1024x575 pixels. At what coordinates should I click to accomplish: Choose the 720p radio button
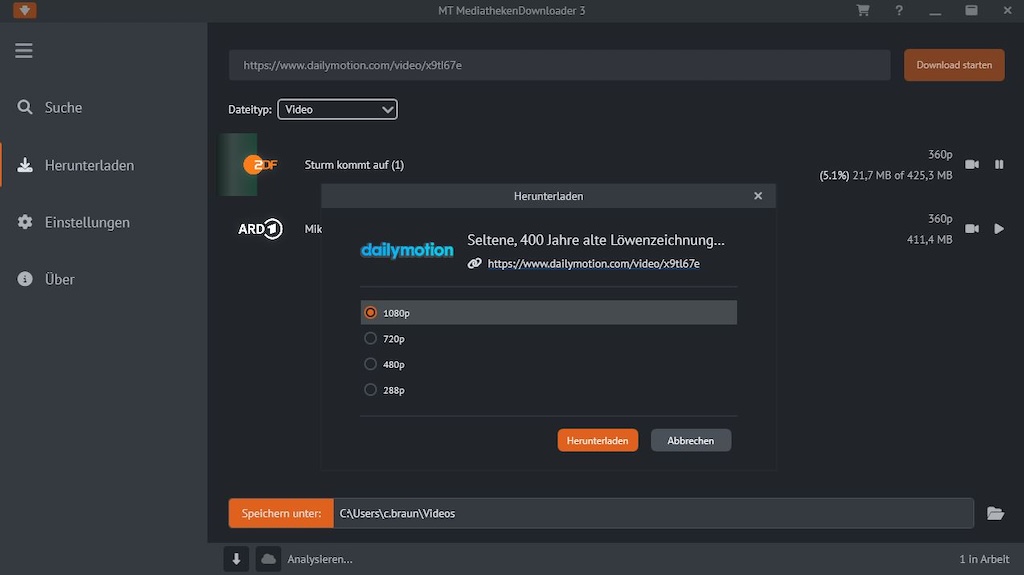point(371,339)
